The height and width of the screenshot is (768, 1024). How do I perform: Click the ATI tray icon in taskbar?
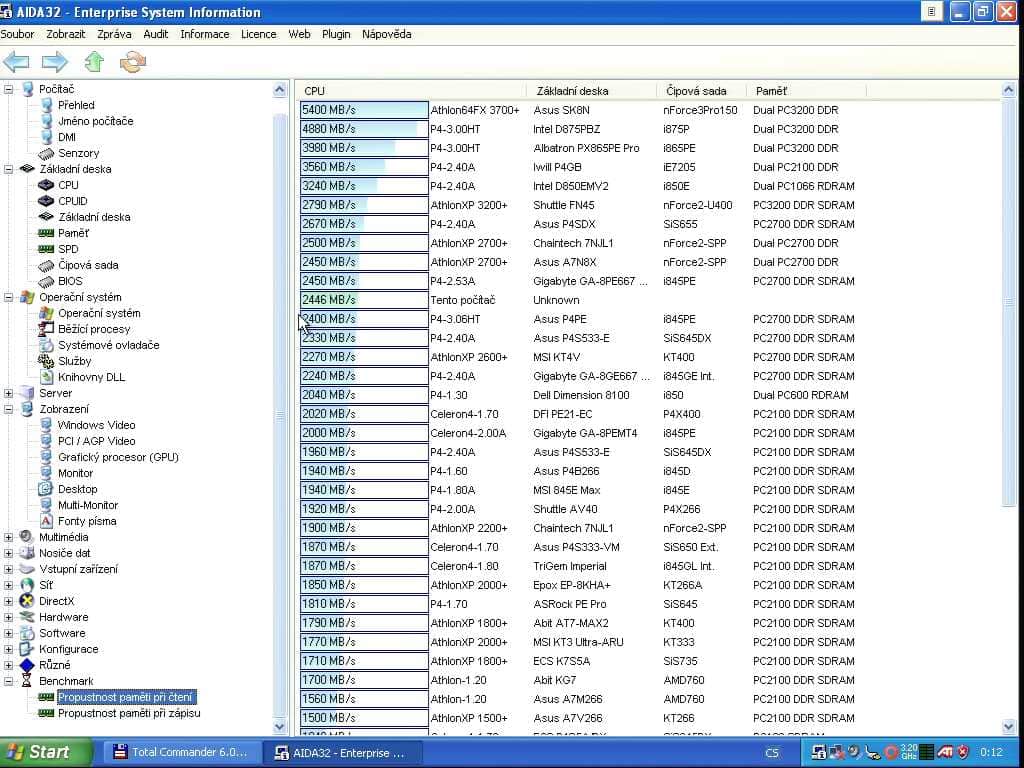pos(945,752)
